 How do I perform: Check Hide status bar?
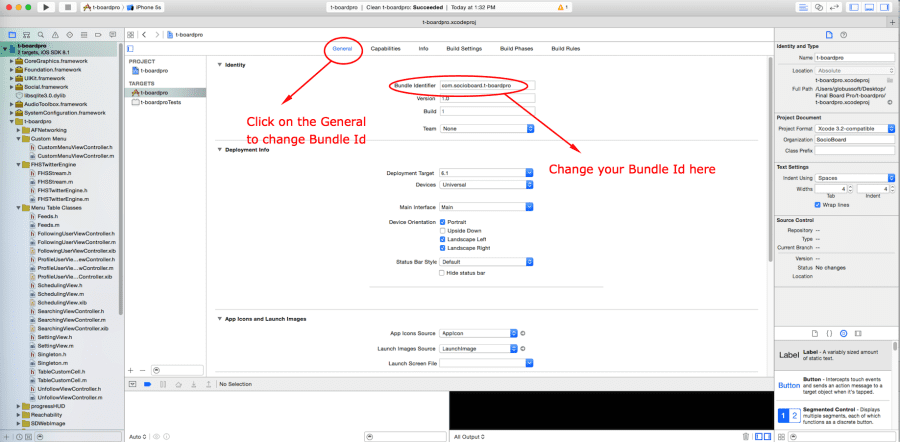443,273
